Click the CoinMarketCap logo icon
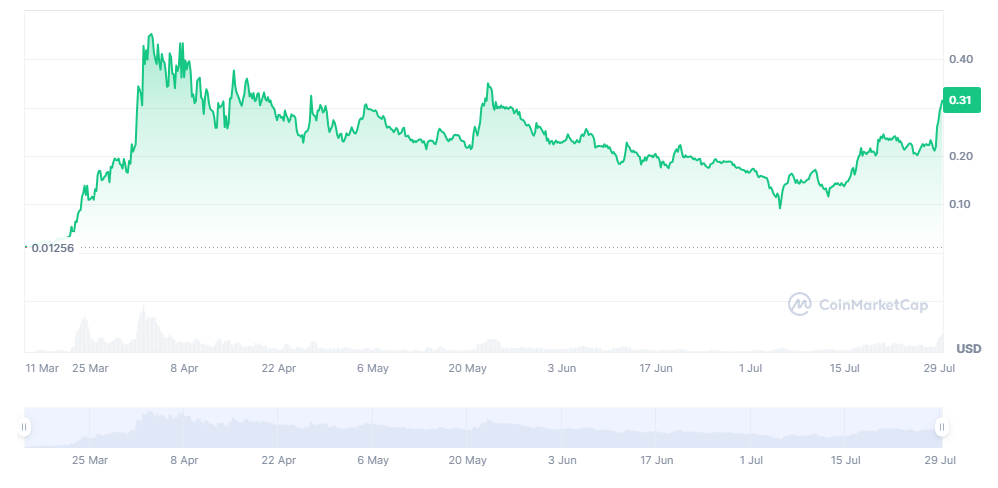 click(799, 304)
